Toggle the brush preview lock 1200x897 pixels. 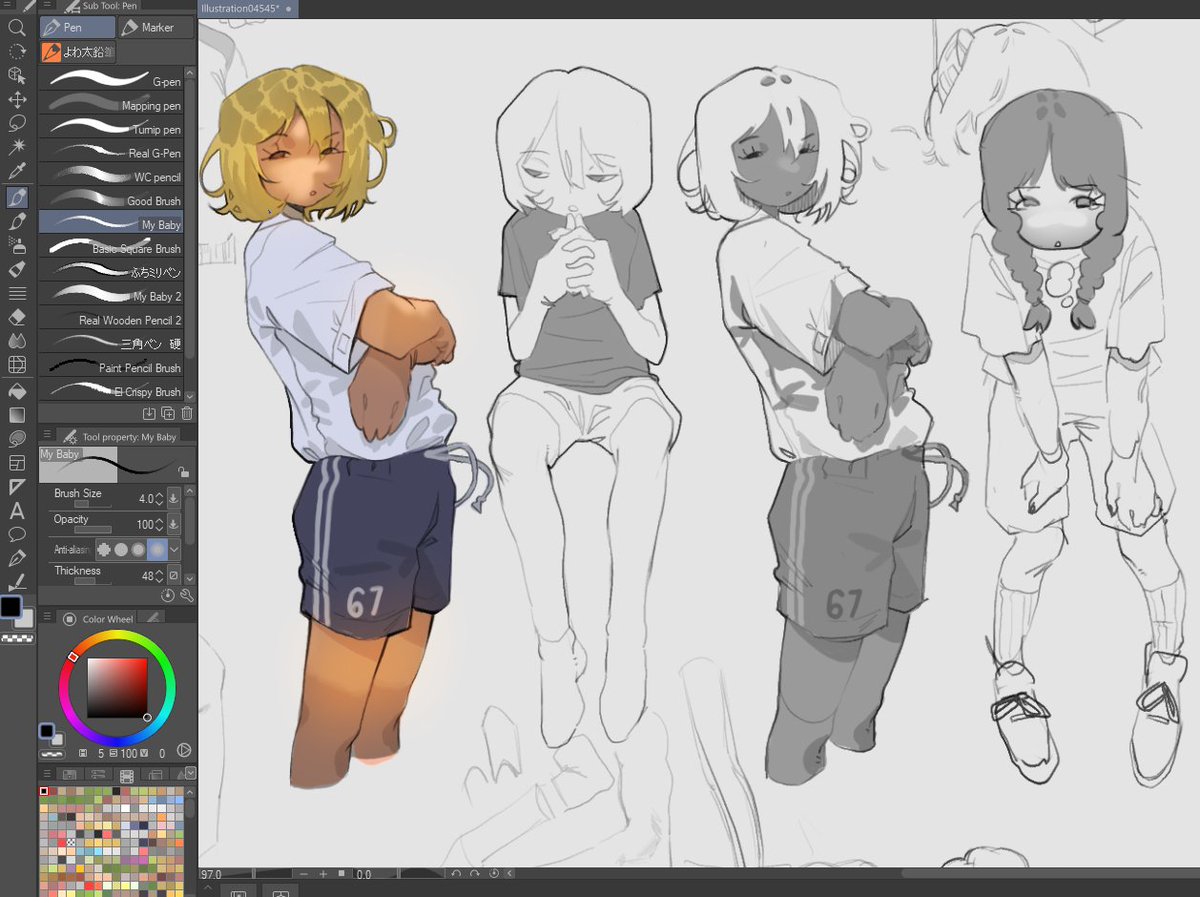(x=182, y=472)
